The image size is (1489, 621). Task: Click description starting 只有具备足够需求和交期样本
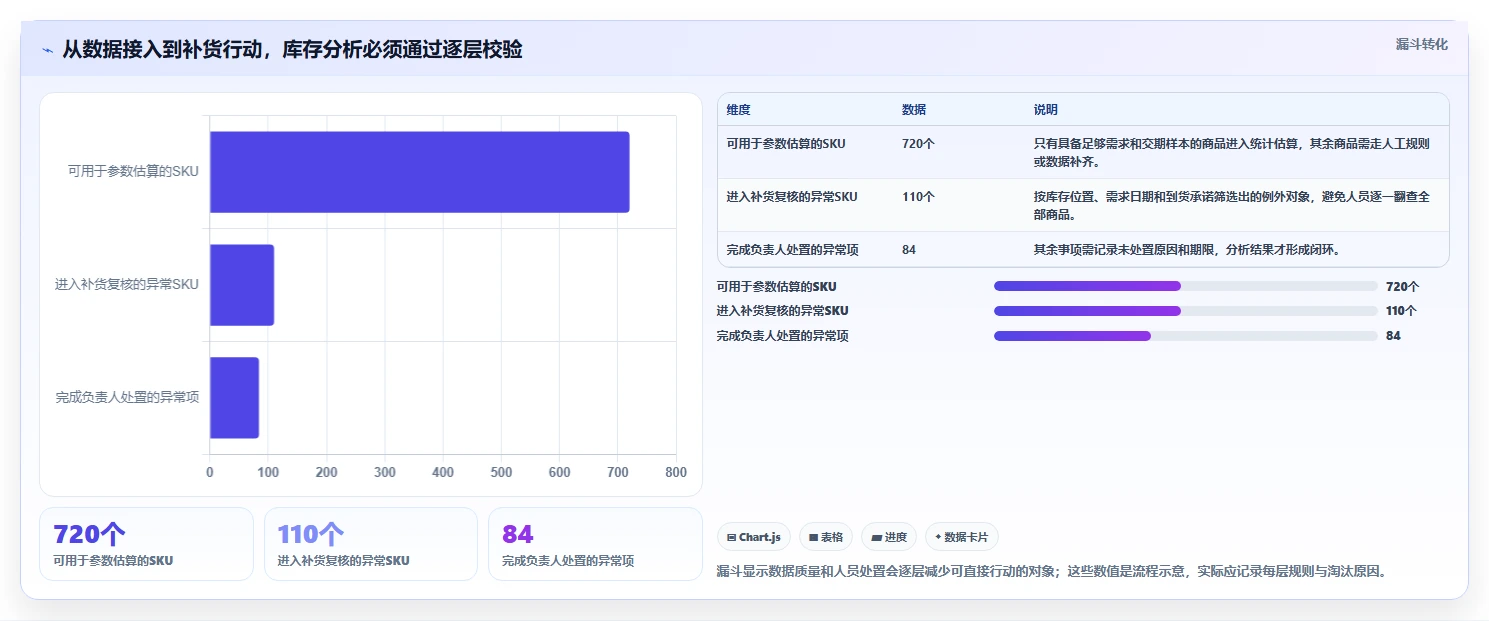point(1232,152)
